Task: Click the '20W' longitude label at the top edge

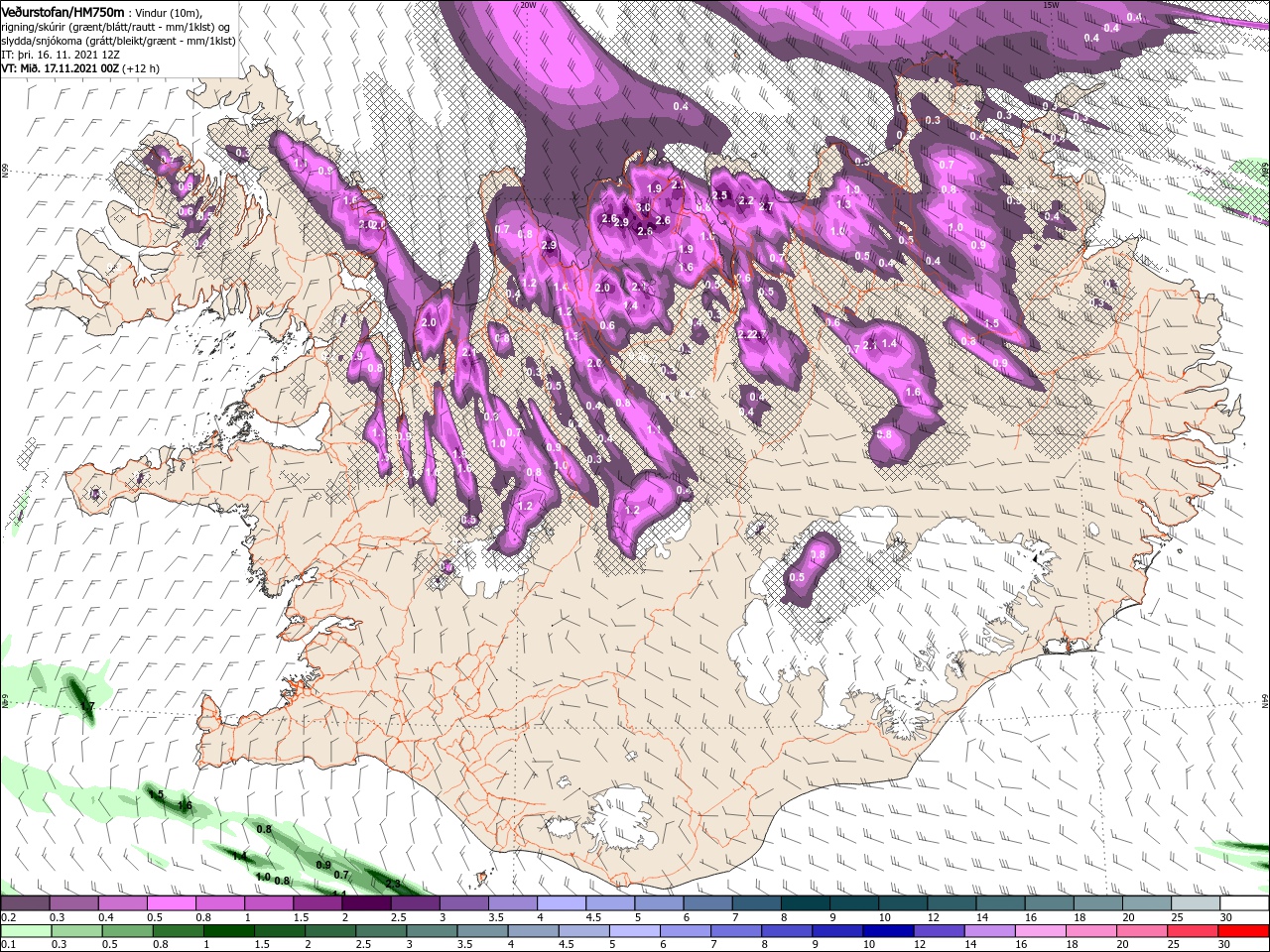Action: coord(528,5)
